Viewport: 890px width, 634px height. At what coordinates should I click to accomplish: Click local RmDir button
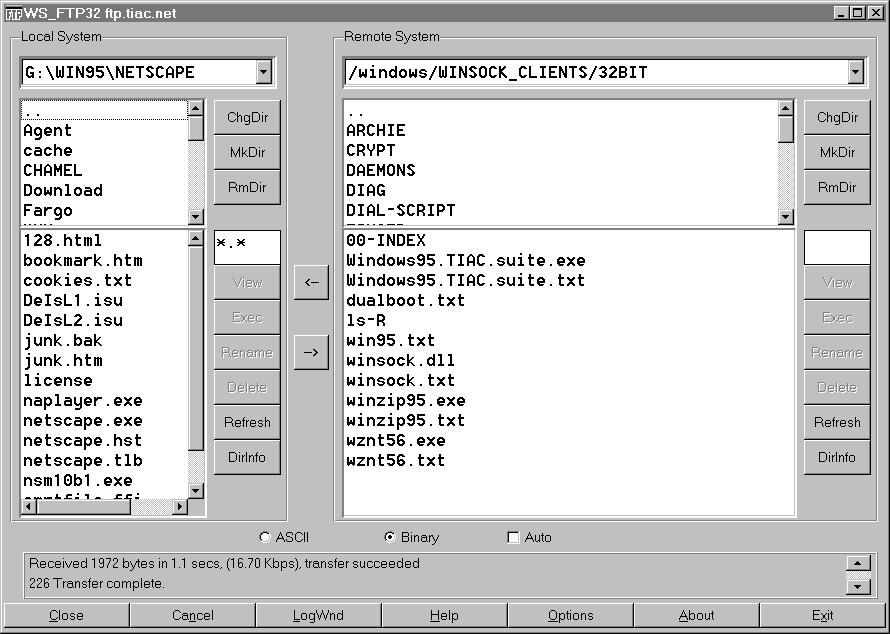(247, 188)
